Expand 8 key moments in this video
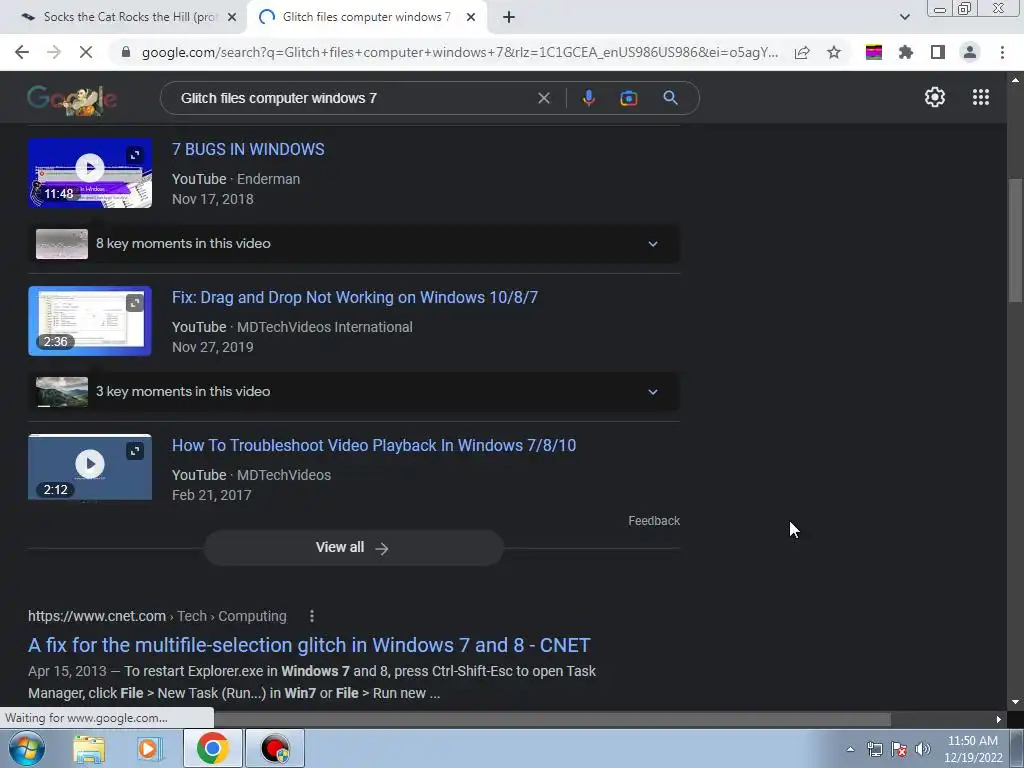Screen dimensions: 1024x768 (x=353, y=244)
